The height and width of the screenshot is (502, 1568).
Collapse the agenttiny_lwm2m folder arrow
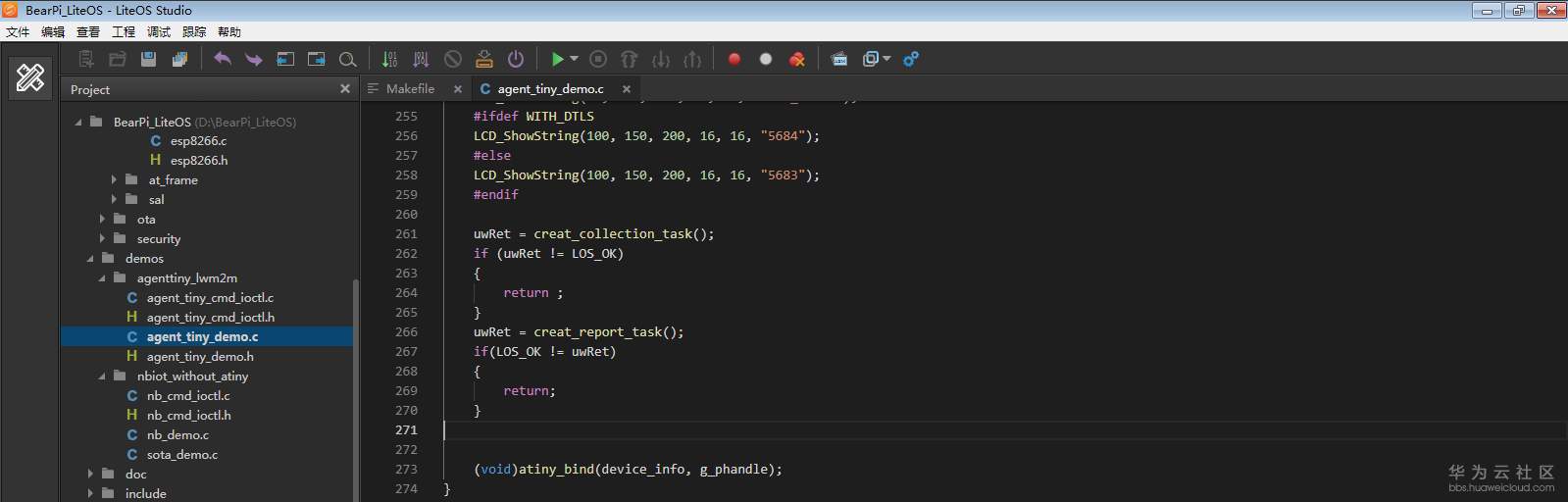[x=102, y=278]
